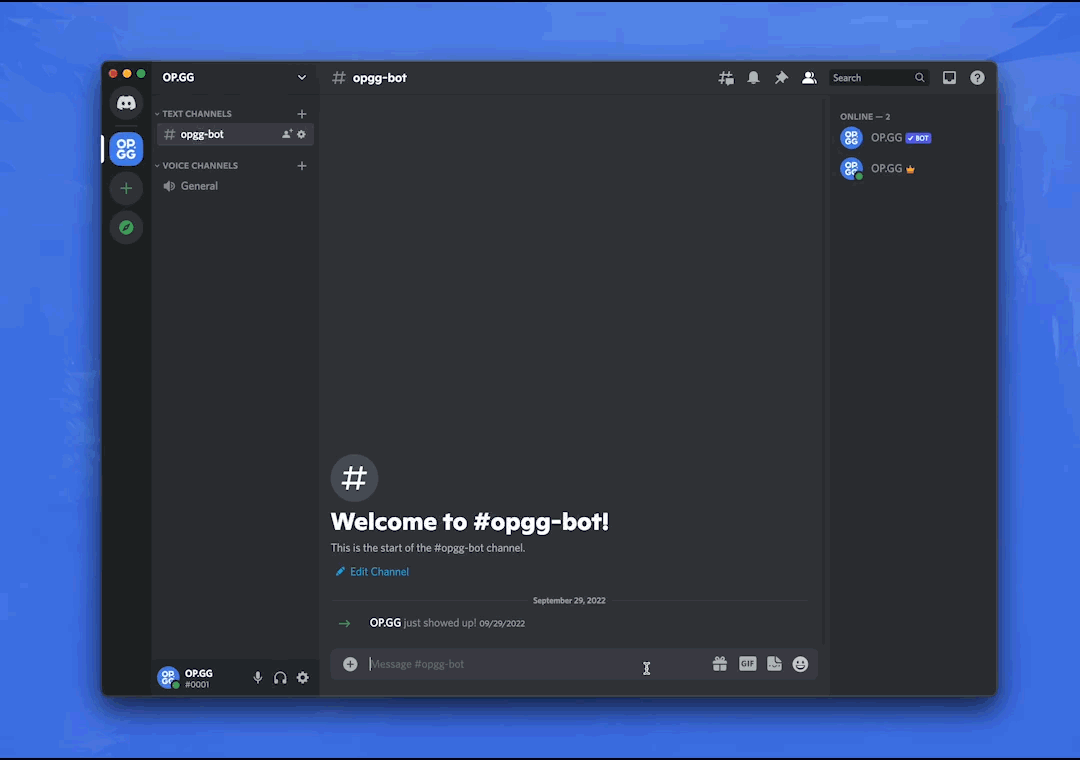Viewport: 1080px width, 760px height.
Task: Add a server with the plus icon
Action: coord(126,188)
